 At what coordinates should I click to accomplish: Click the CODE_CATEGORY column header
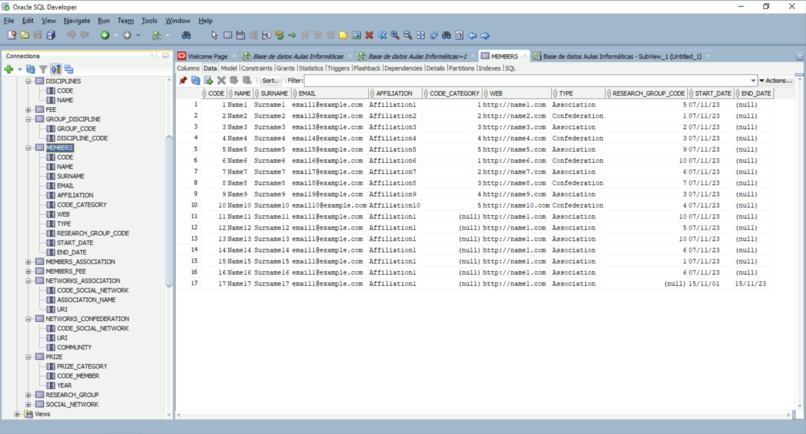[451, 93]
